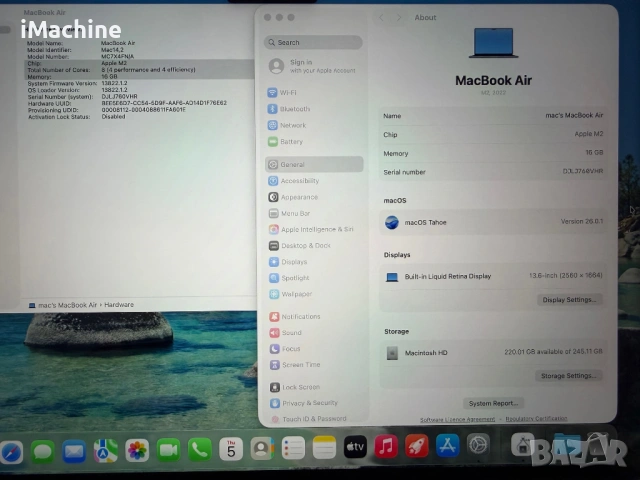The width and height of the screenshot is (640, 480).
Task: Open Maps from the Dock
Action: tap(105, 451)
